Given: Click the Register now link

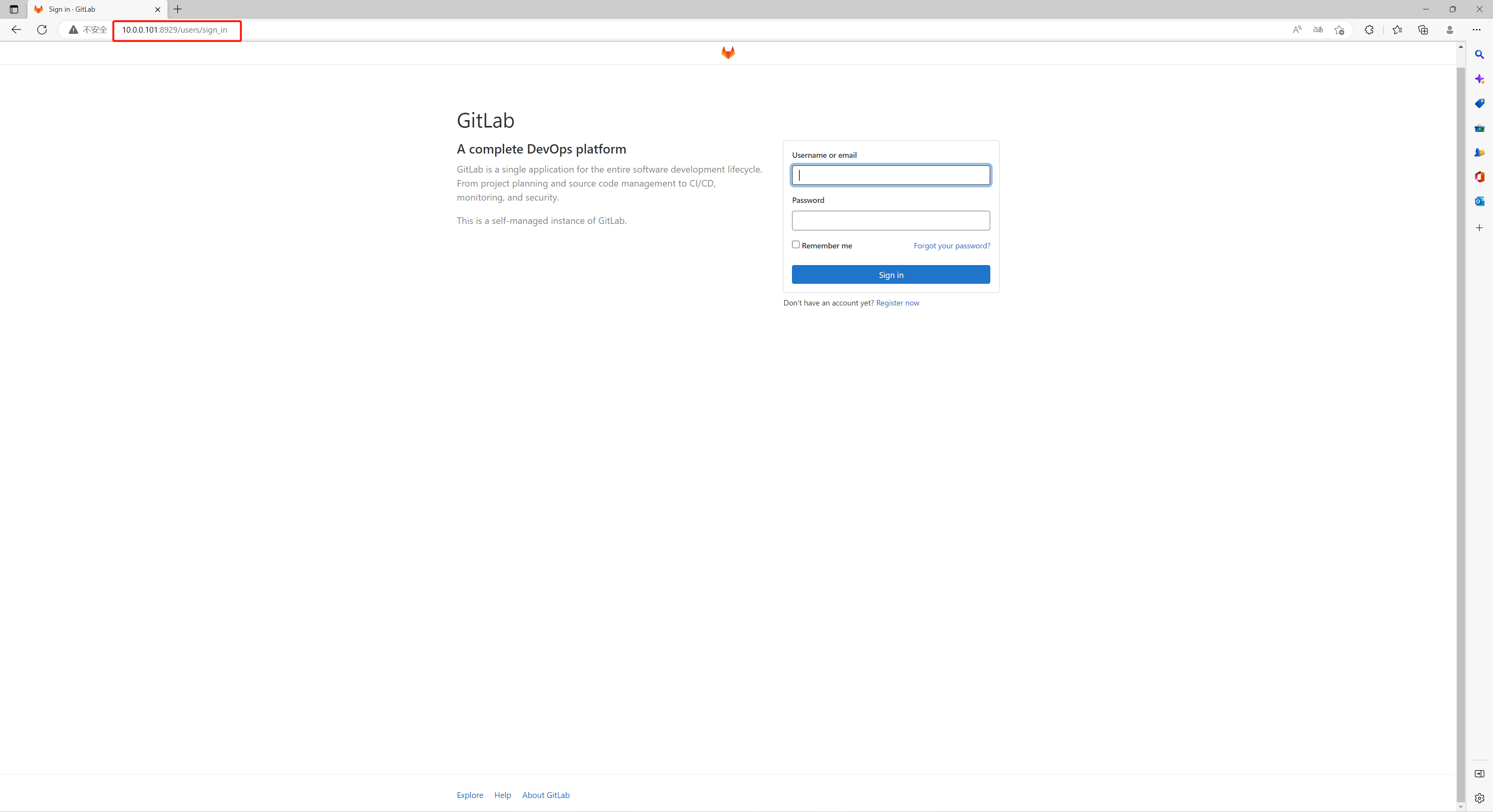Looking at the screenshot, I should (897, 303).
